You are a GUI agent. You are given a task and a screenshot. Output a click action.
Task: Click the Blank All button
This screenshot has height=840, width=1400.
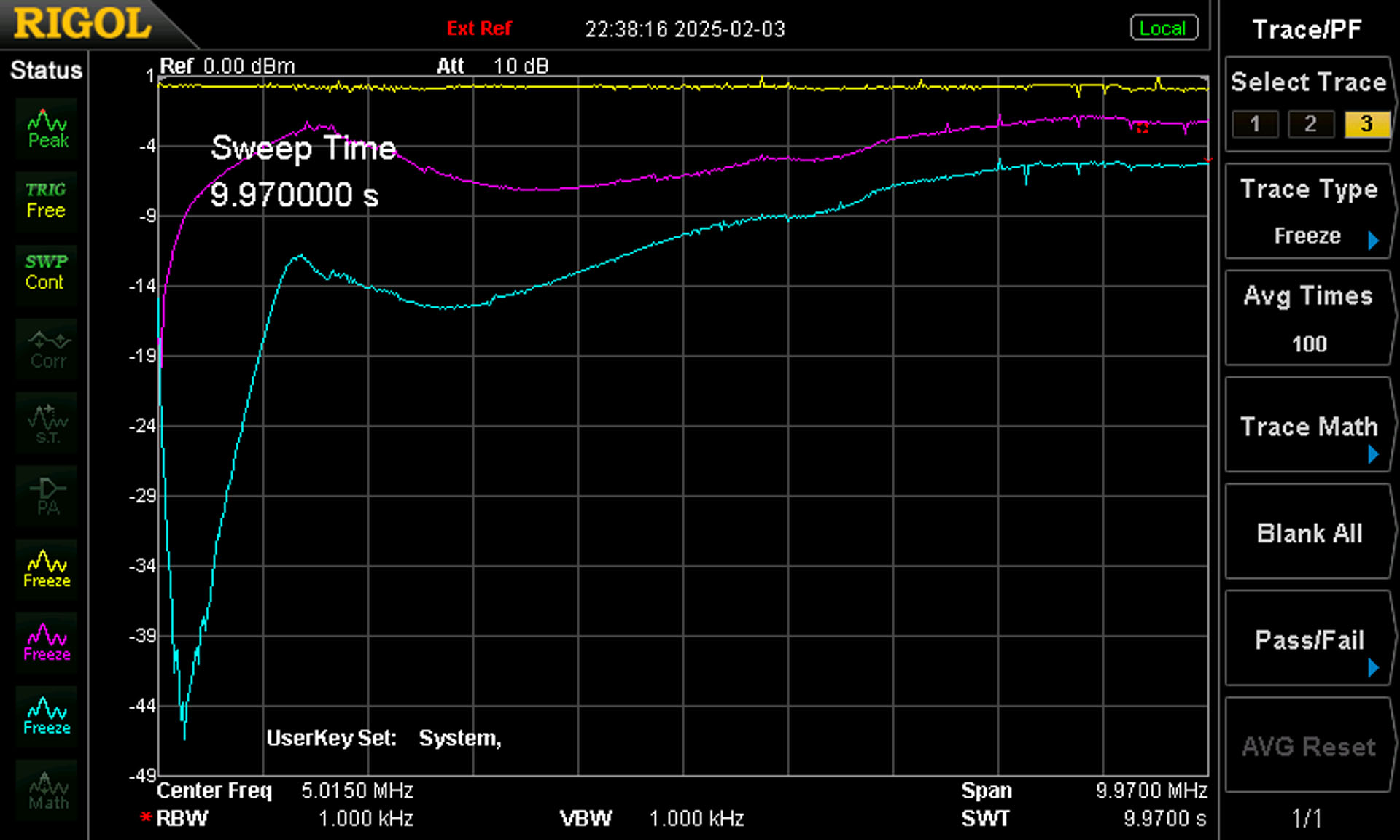point(1309,532)
